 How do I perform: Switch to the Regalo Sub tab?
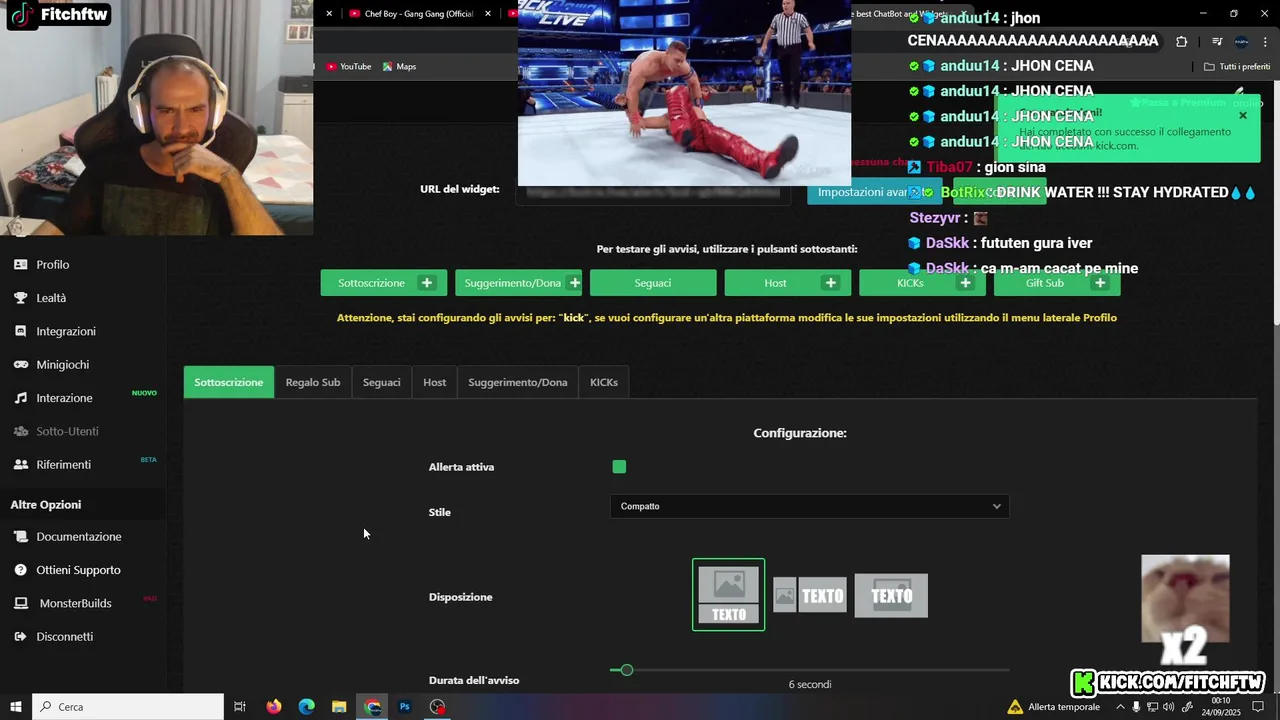313,382
